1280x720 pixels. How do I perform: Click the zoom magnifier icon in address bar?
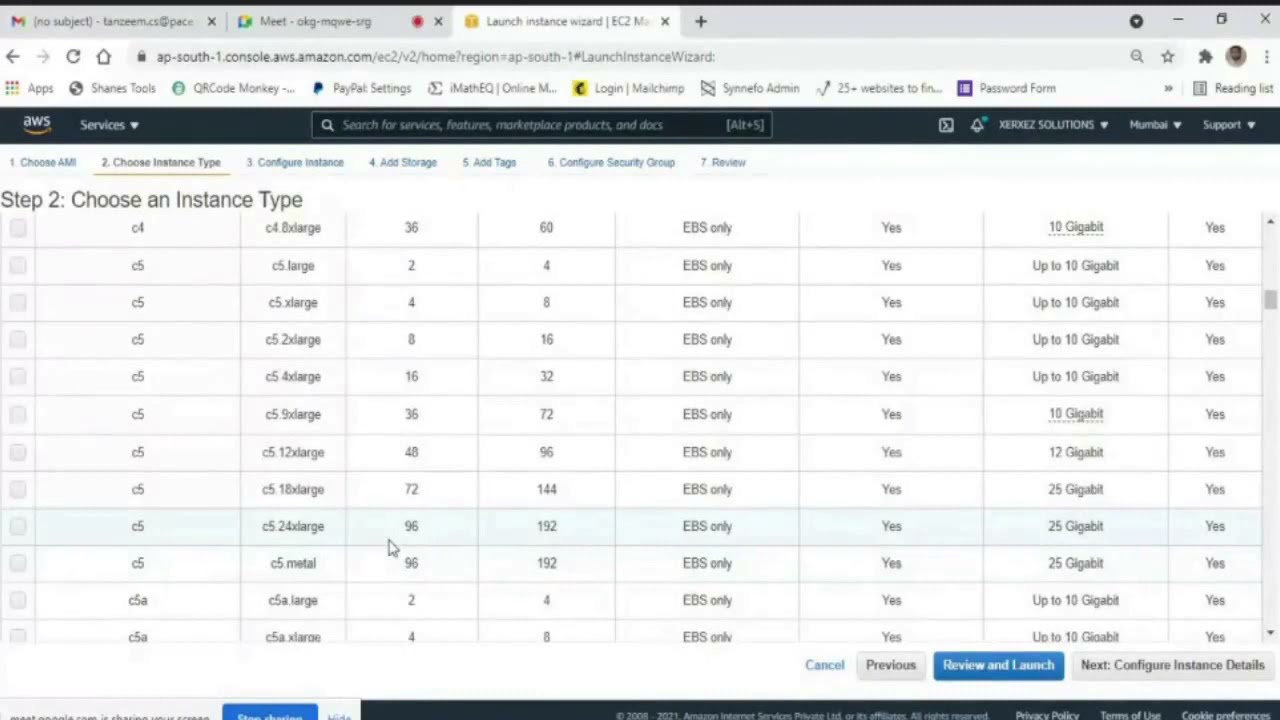coord(1137,57)
